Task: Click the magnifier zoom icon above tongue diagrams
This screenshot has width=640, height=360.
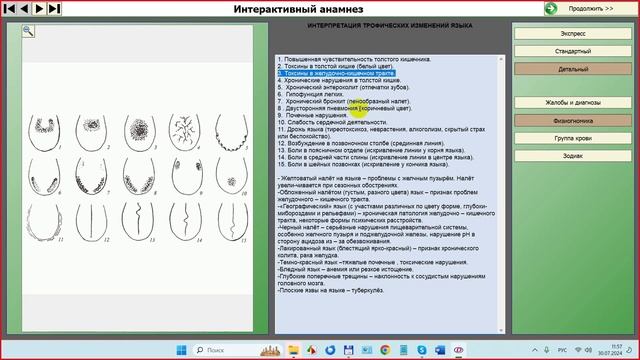Action: (28, 31)
